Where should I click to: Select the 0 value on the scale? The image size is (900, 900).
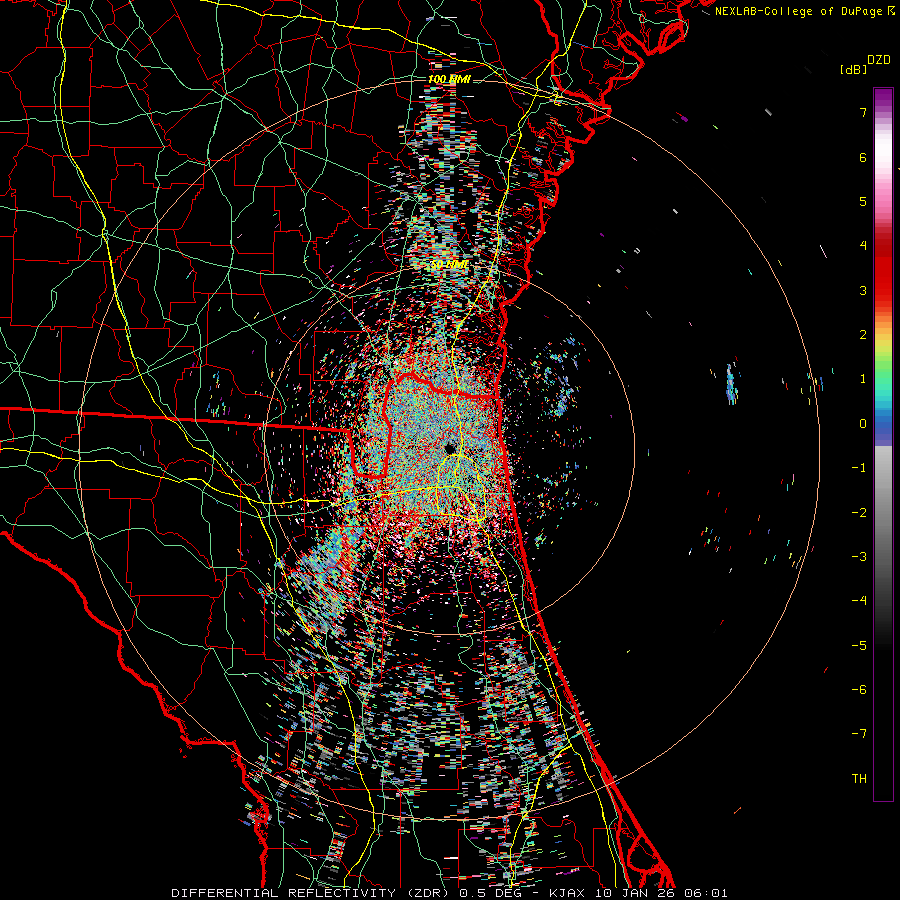863,424
